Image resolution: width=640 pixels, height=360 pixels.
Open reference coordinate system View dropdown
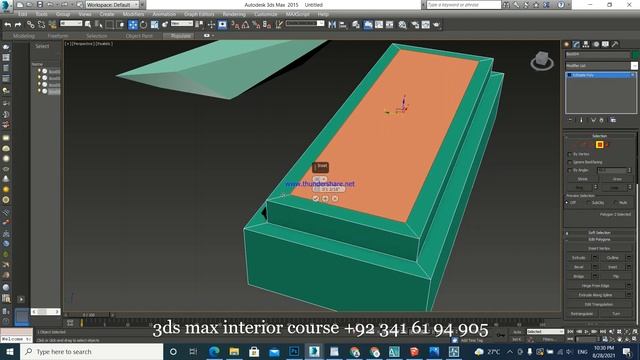point(182,24)
